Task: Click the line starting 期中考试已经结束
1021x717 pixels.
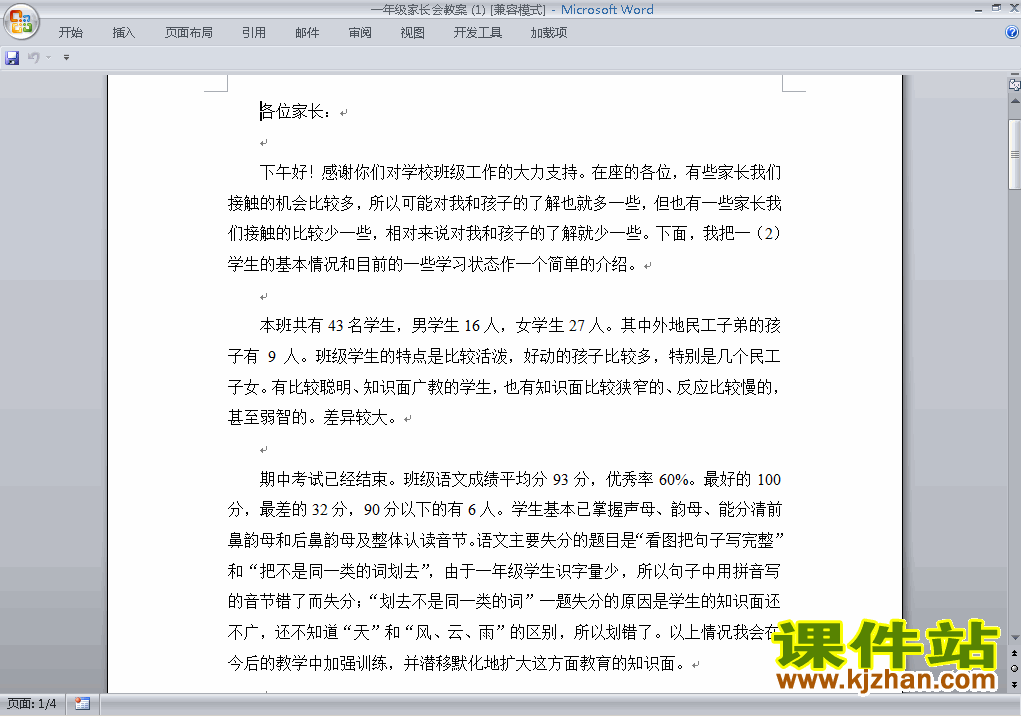Action: [520, 479]
